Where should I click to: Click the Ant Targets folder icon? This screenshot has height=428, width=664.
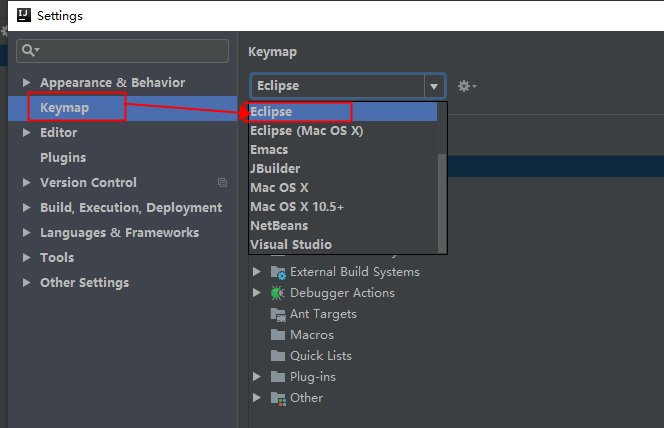point(278,314)
